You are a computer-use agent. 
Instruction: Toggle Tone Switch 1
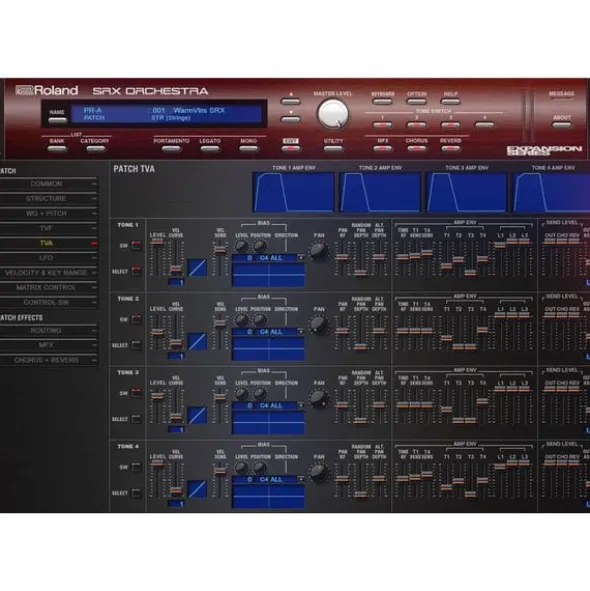382,125
